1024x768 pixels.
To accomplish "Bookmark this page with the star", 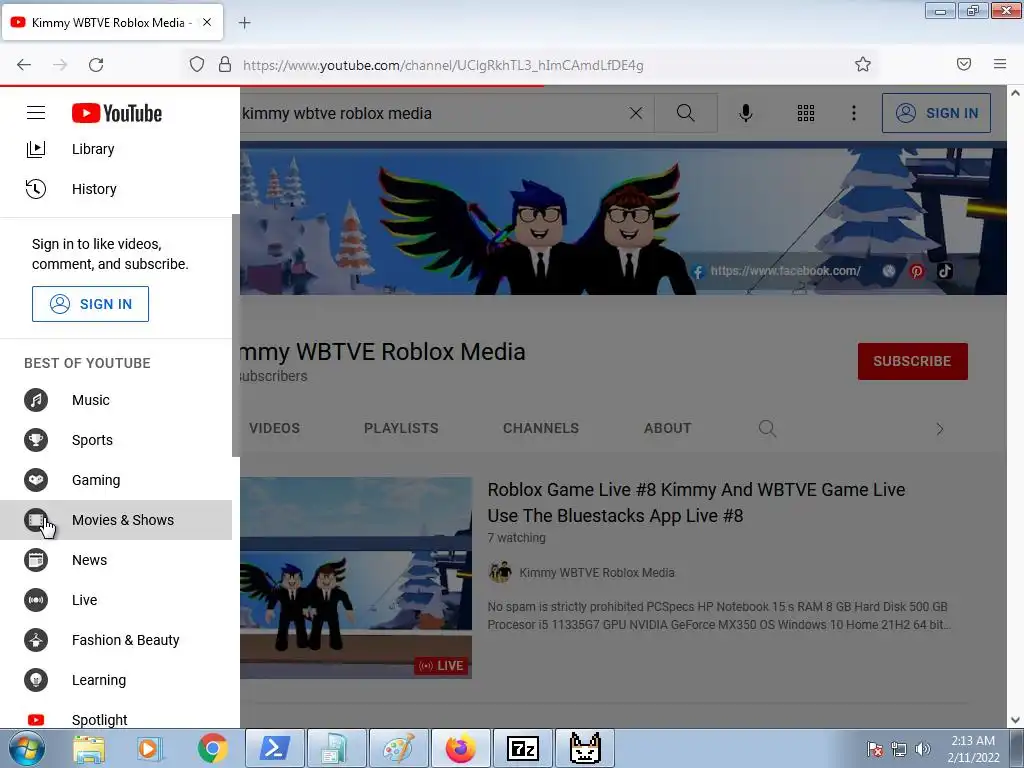I will [x=863, y=64].
